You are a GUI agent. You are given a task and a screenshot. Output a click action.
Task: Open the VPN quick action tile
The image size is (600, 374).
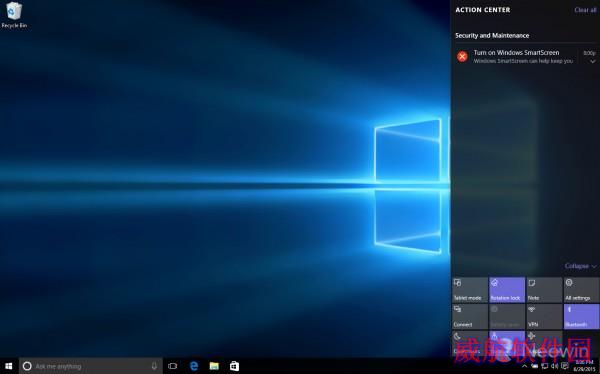point(544,317)
